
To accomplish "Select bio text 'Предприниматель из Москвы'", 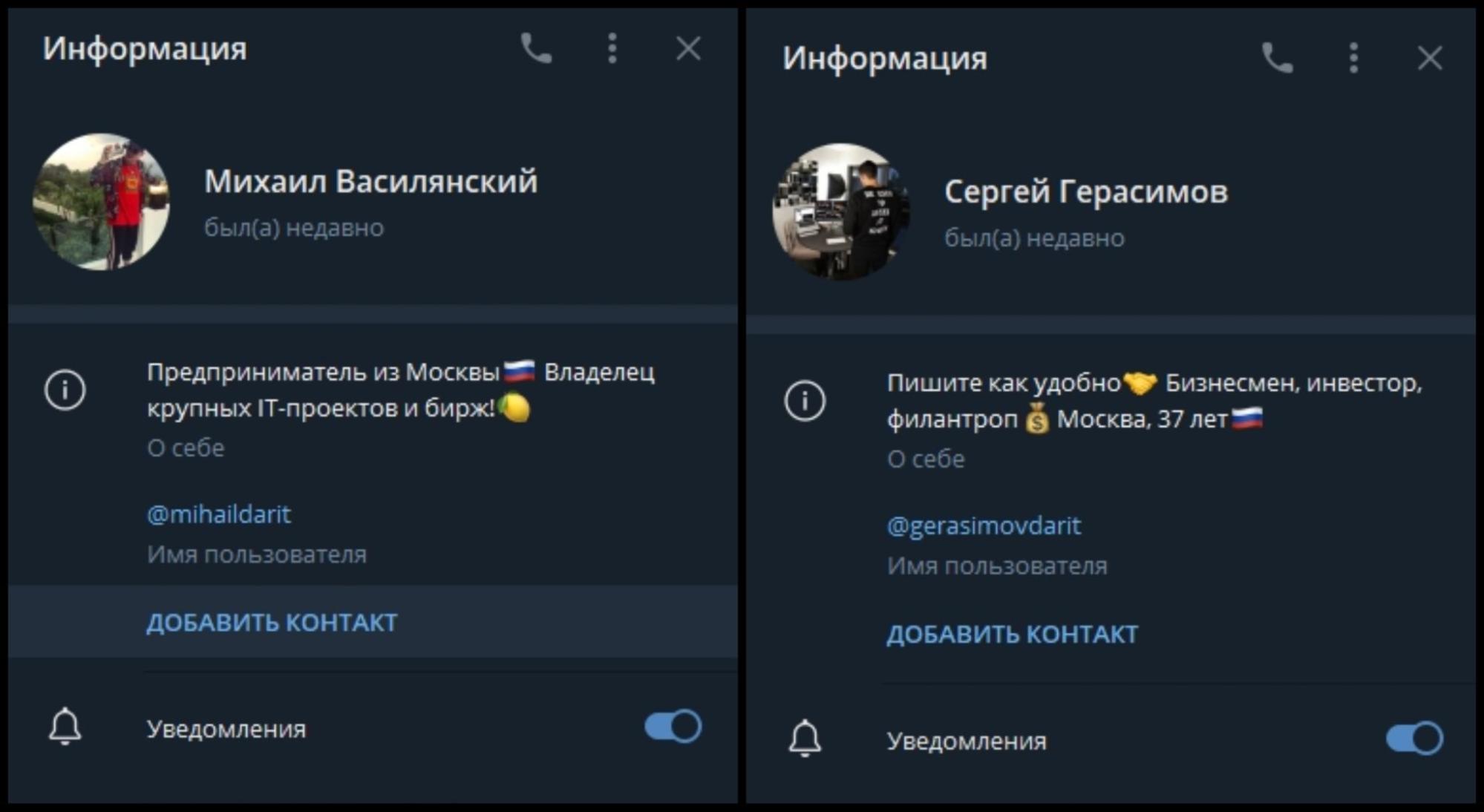I will [323, 372].
